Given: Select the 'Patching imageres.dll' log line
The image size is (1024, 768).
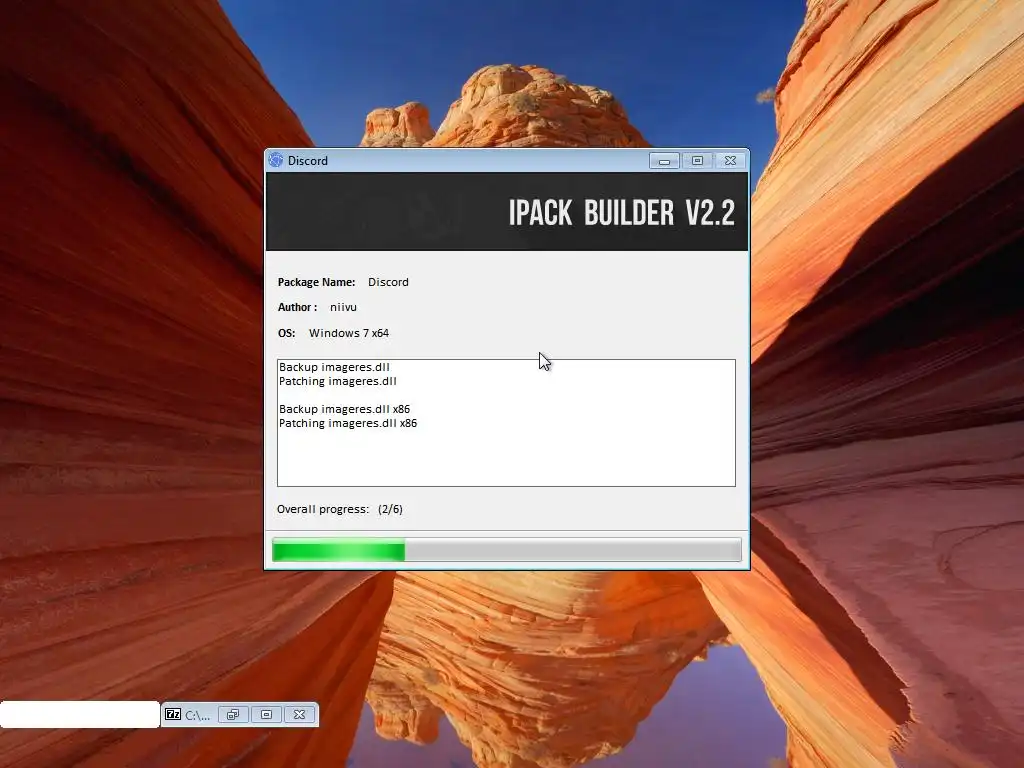Looking at the screenshot, I should coord(338,381).
